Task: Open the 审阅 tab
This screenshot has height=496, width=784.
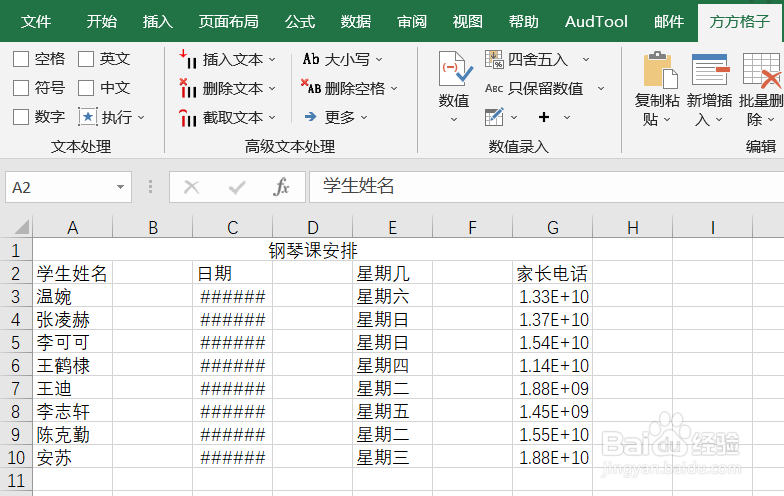Action: pos(412,22)
